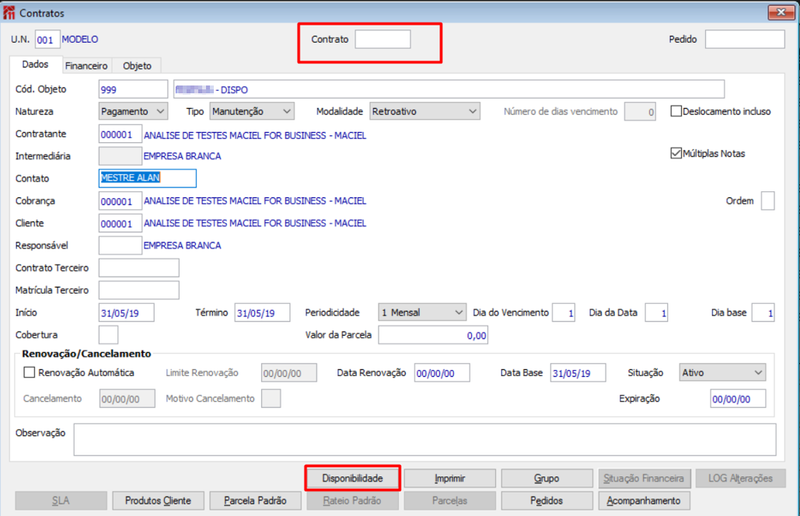Click the Pedidos button
The image size is (800, 516).
546,501
